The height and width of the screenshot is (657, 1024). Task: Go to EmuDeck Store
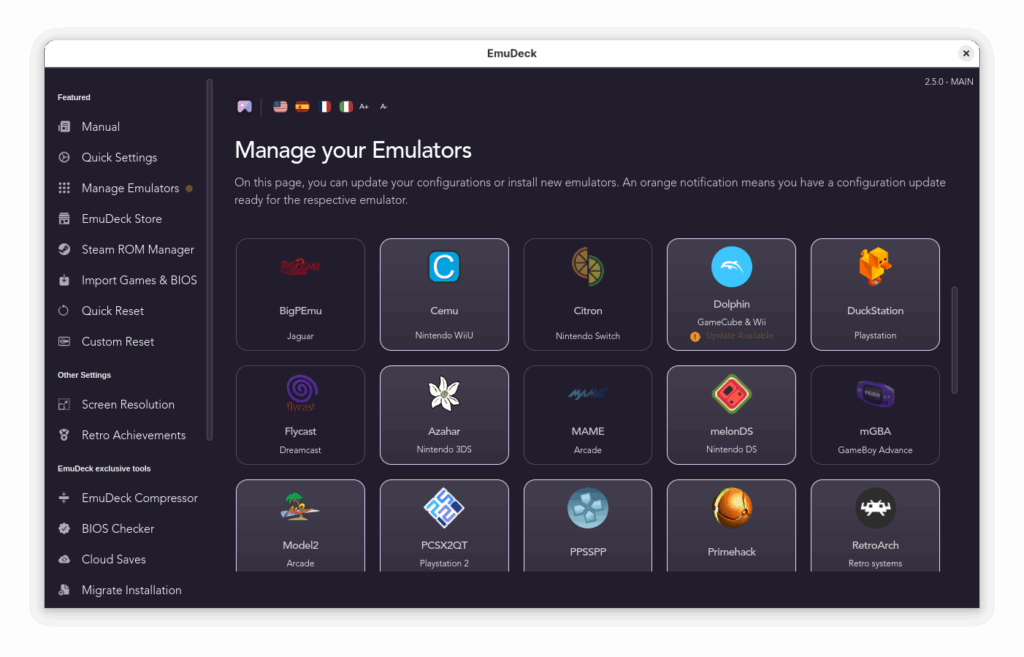click(121, 219)
